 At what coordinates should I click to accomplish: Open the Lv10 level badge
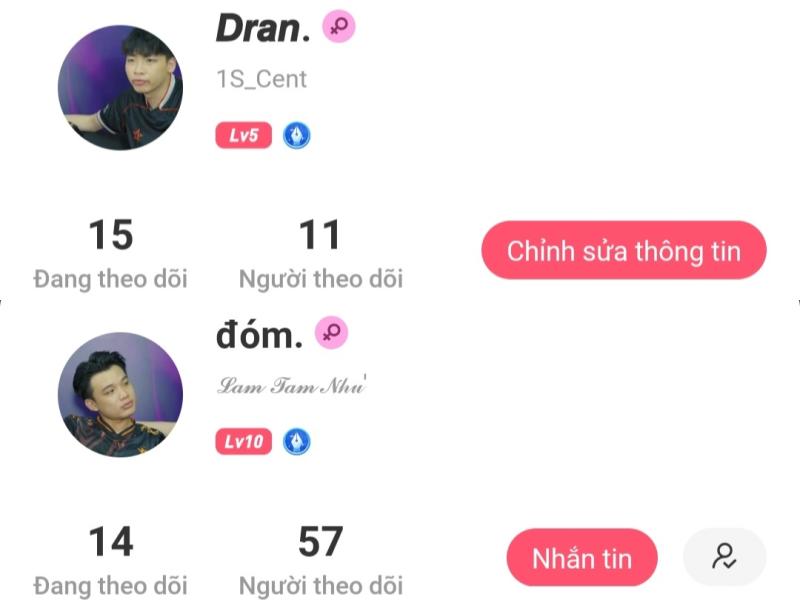point(243,441)
